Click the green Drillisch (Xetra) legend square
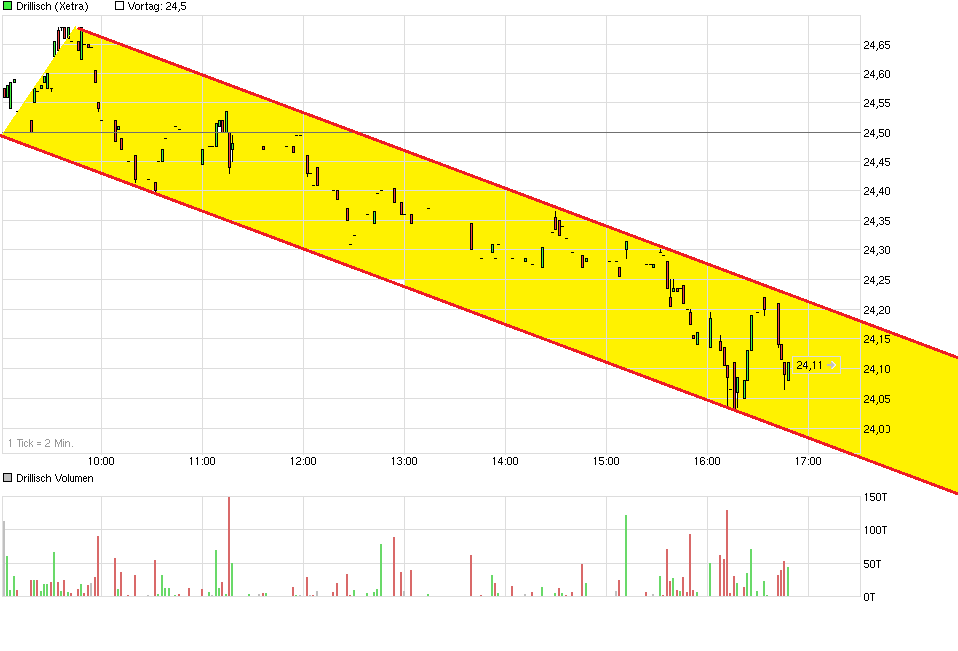Image resolution: width=958 pixels, height=651 pixels. pos(7,6)
